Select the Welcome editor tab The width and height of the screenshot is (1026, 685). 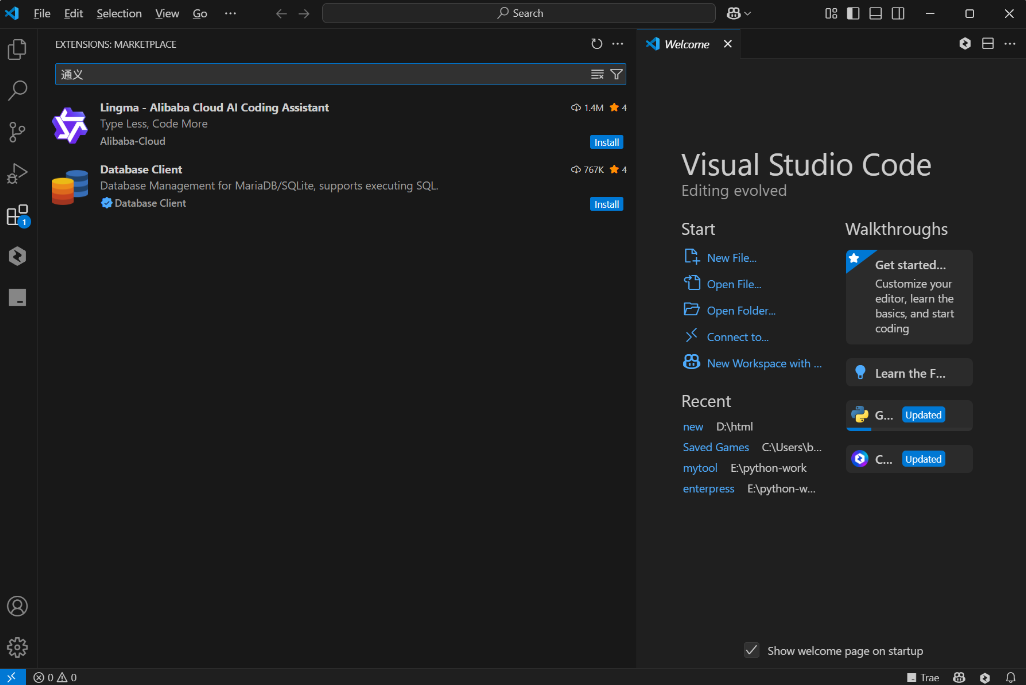pos(686,44)
